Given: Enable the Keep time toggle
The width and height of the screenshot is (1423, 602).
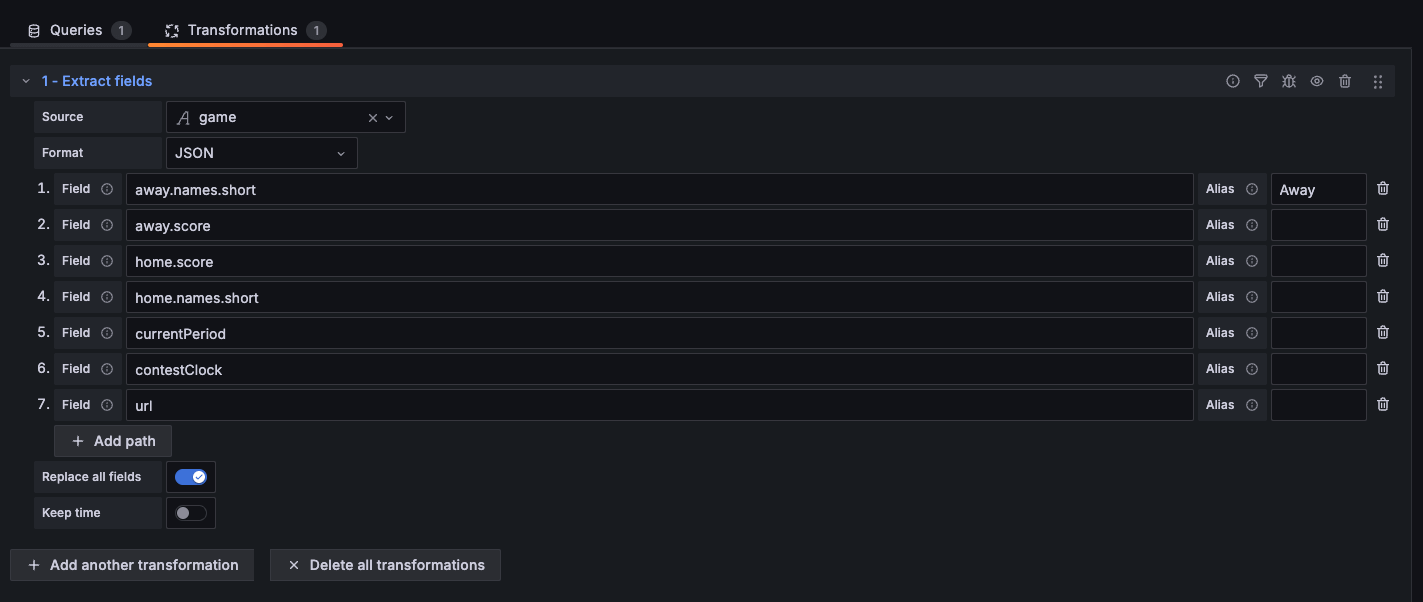Looking at the screenshot, I should 190,512.
